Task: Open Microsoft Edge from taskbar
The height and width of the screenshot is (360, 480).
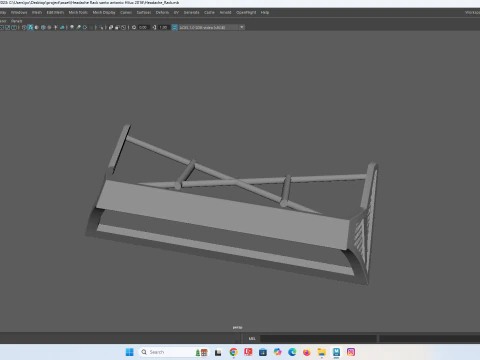Action: (292, 352)
